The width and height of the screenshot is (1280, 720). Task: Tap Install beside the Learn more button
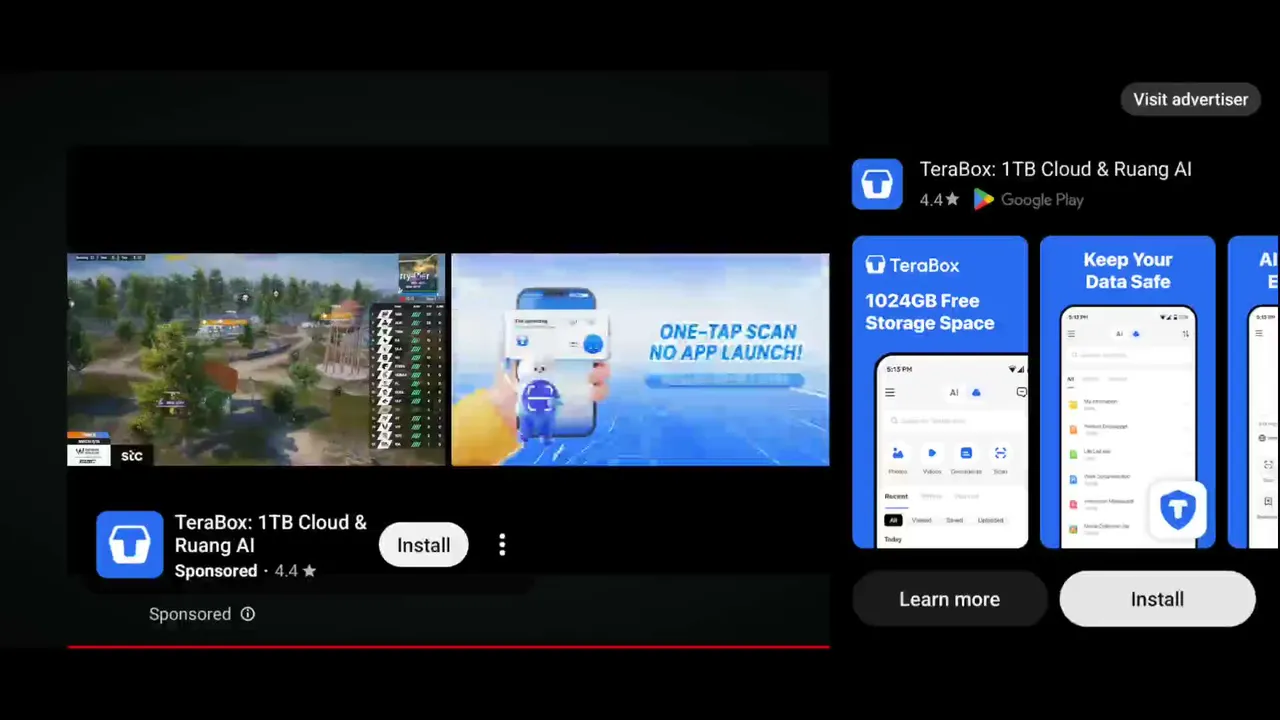point(1157,599)
